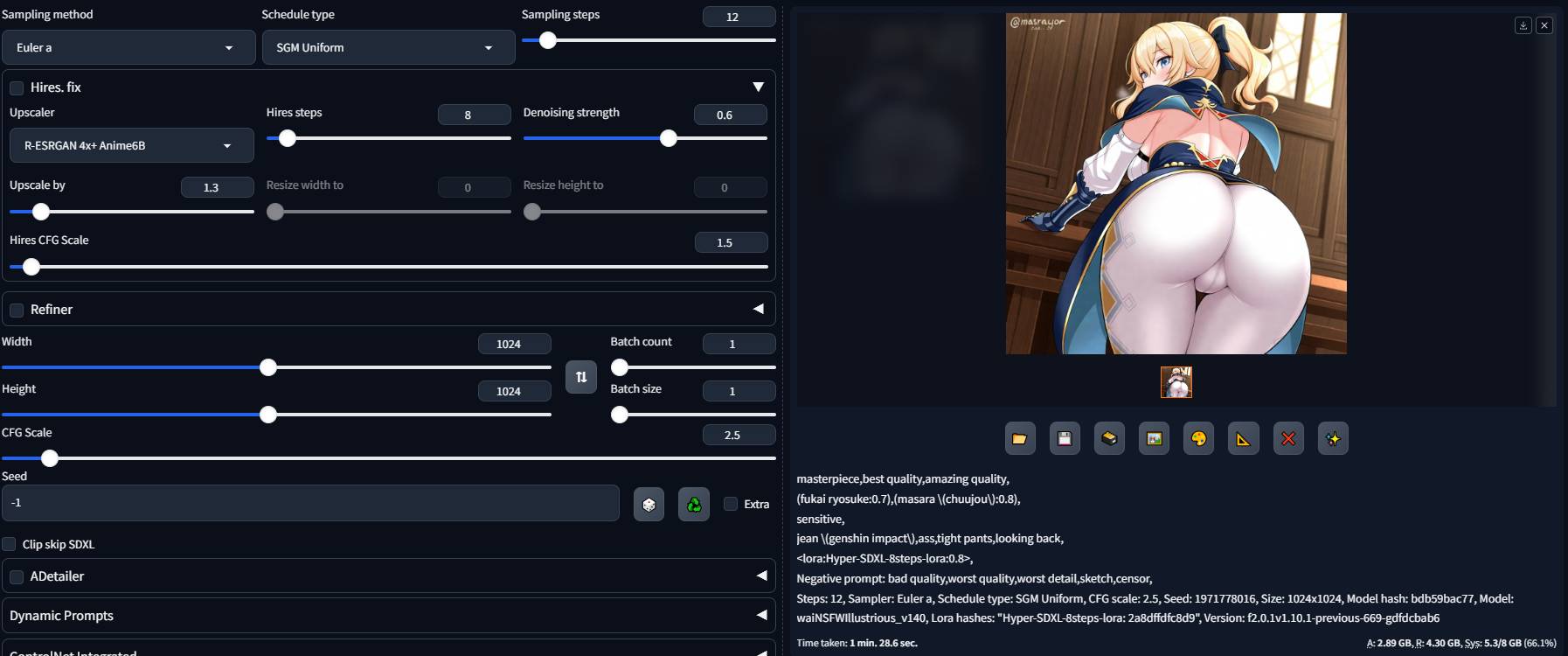The height and width of the screenshot is (656, 1568).
Task: Click the CFG Scale value field
Action: click(739, 435)
